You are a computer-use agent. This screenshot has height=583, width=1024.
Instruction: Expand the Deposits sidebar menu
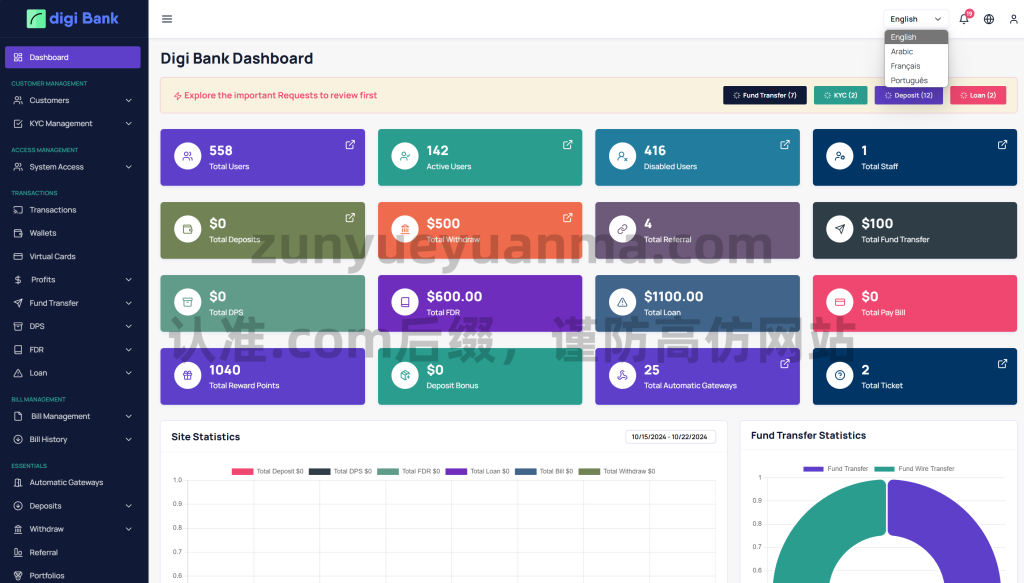coord(72,506)
